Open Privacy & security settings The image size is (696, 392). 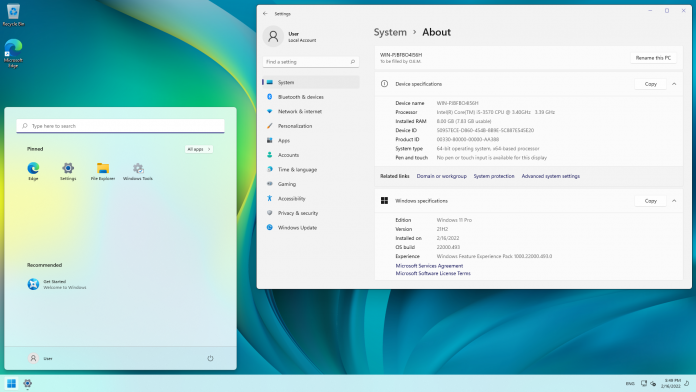tap(310, 213)
